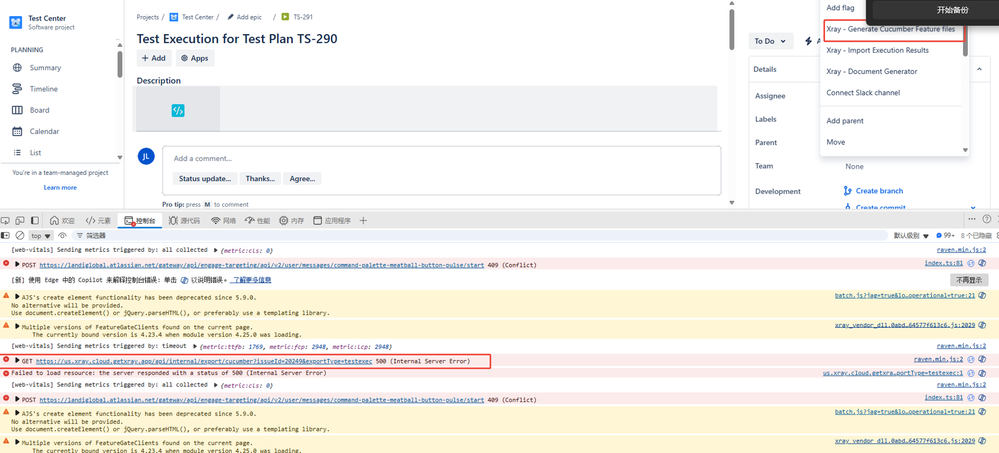Click the Test Center project avatar icon
999x453 pixels.
tap(15, 23)
